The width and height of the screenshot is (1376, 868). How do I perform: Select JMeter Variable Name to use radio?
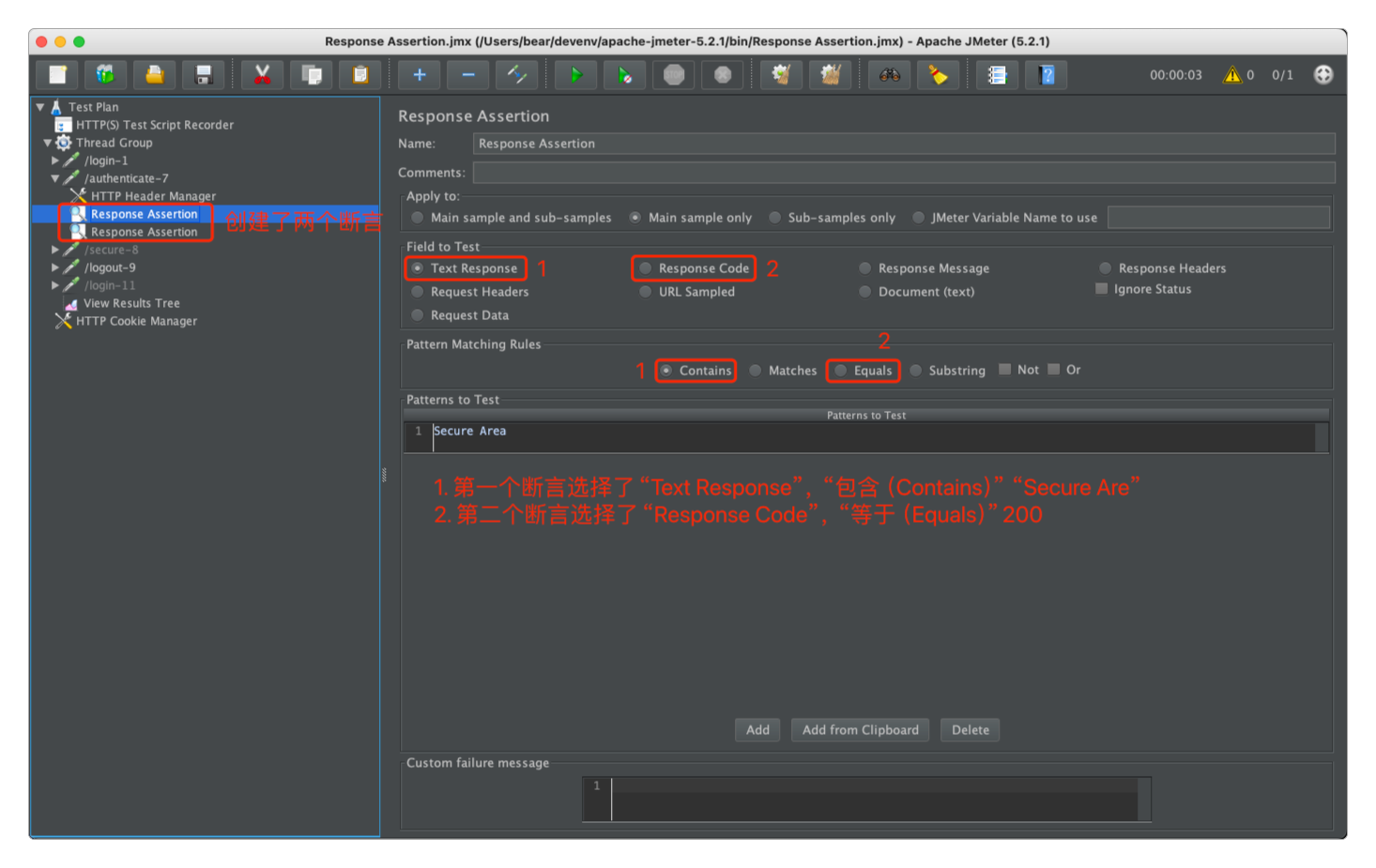[x=1004, y=218]
